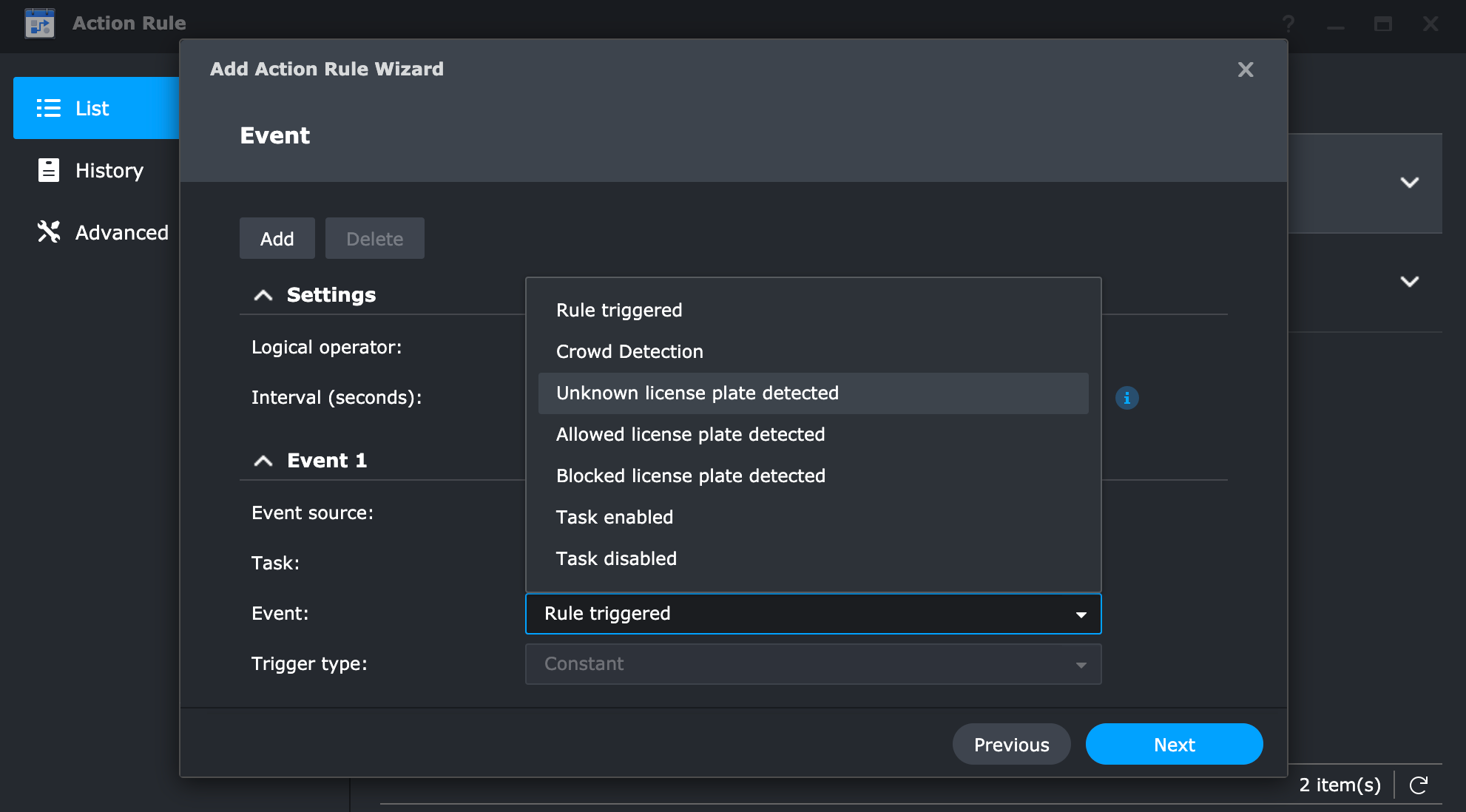
Task: Open the Event dropdown showing Rule triggered
Action: [x=813, y=614]
